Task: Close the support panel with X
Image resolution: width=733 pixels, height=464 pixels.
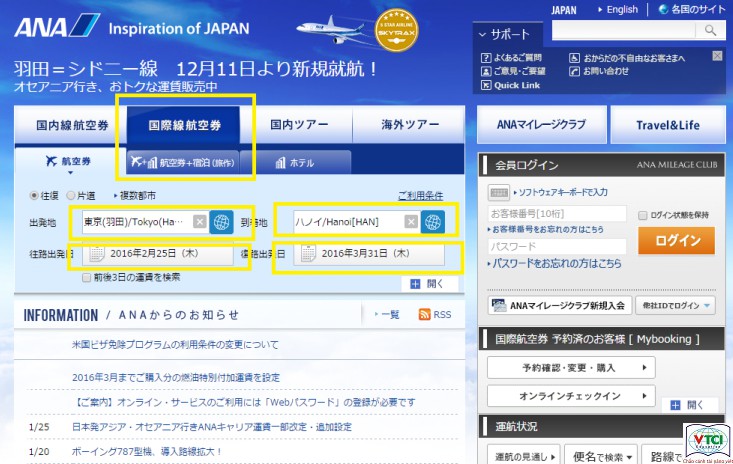Action: [x=717, y=56]
